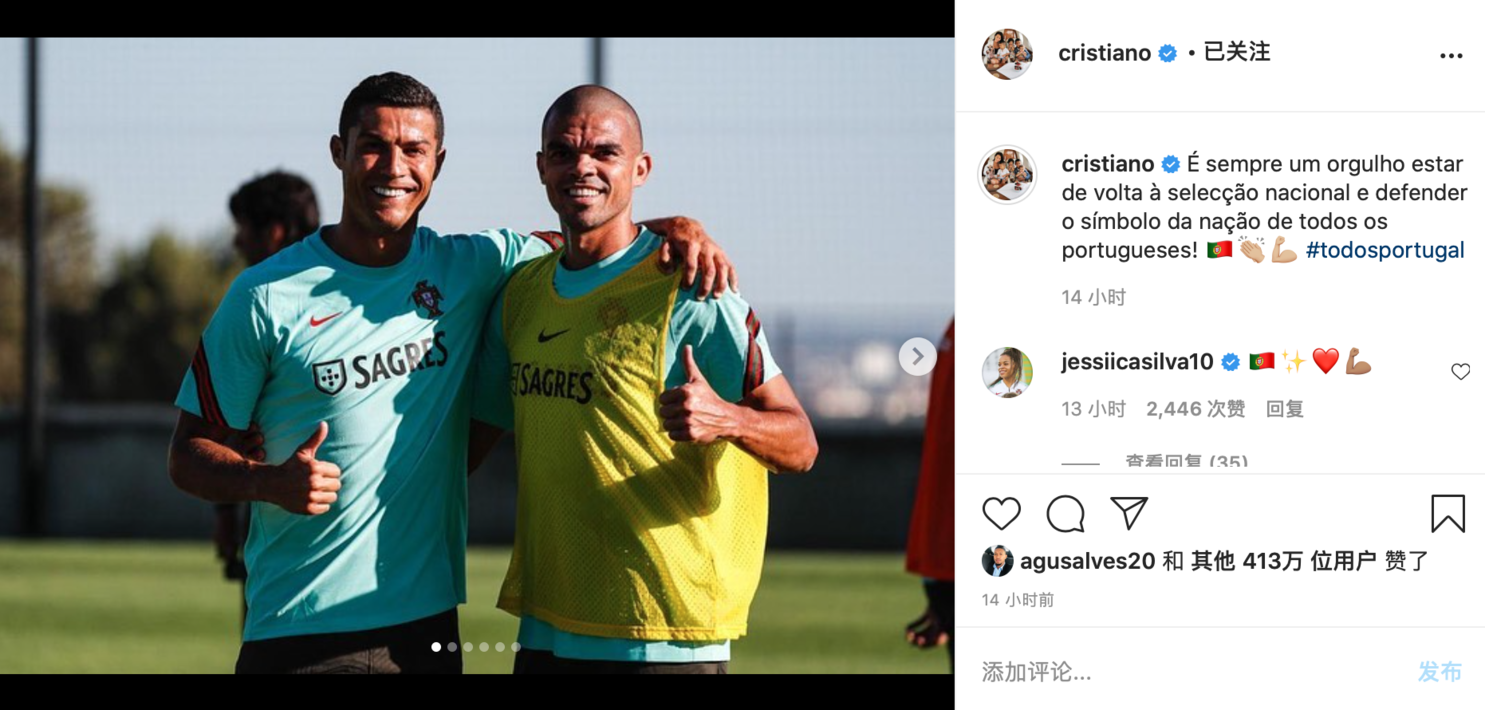The height and width of the screenshot is (710, 1485).
Task: Share post with the paper plane icon
Action: [1129, 514]
